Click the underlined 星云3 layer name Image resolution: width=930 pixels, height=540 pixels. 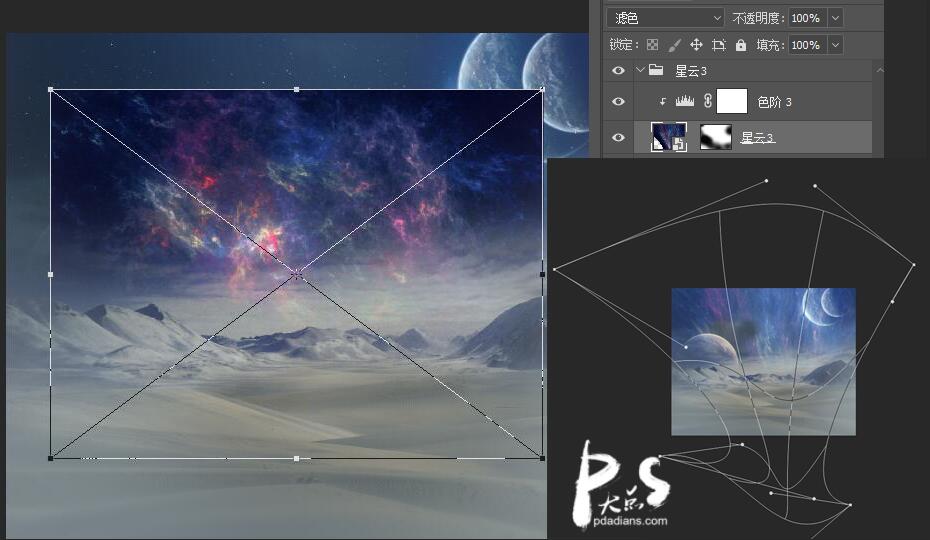(x=757, y=138)
